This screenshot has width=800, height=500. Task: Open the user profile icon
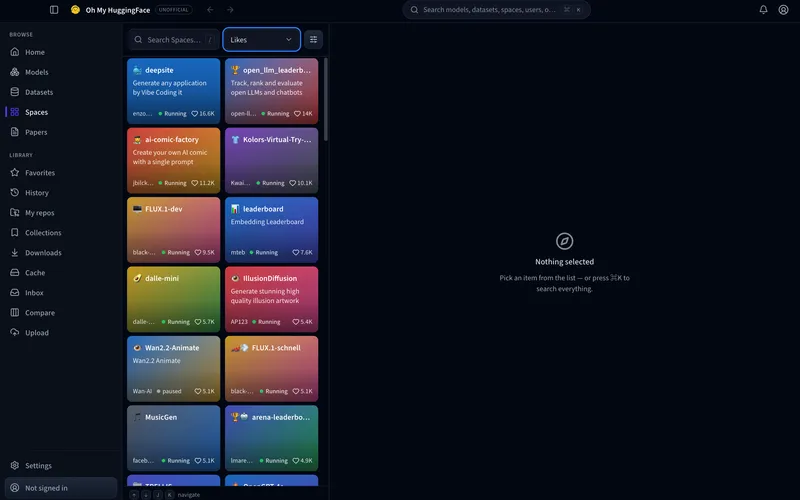pyautogui.click(x=783, y=10)
